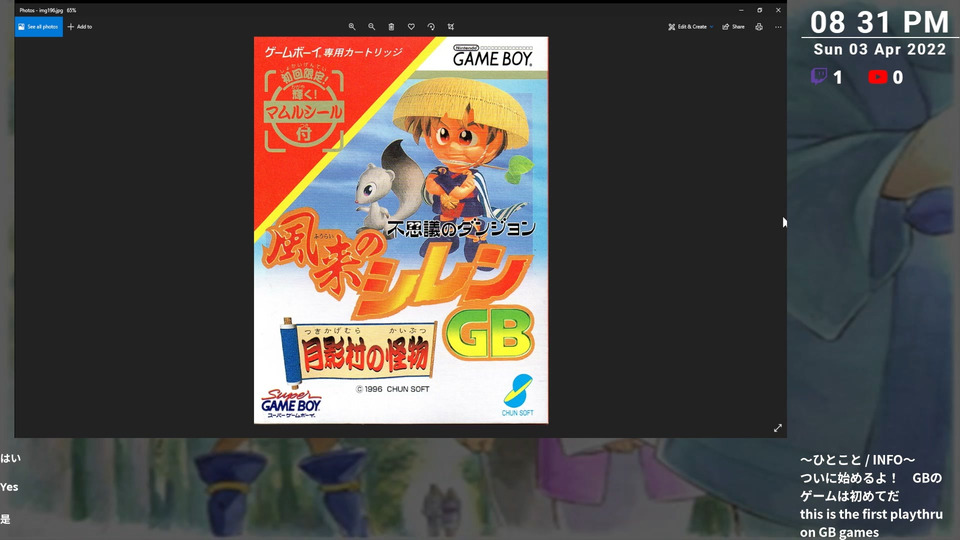Print the photo with printer icon

pos(759,27)
